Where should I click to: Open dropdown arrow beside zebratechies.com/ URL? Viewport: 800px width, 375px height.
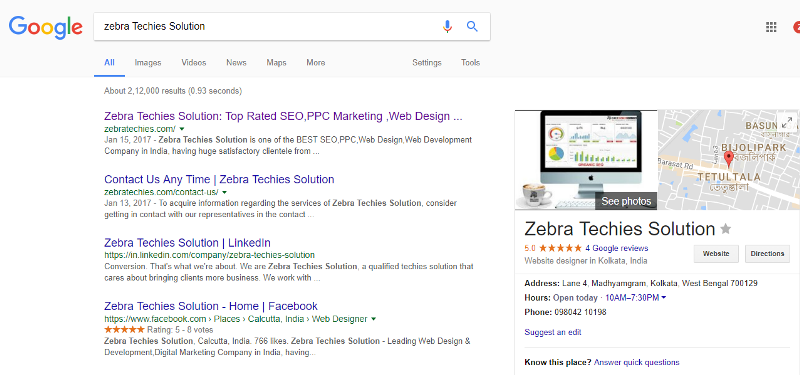182,129
